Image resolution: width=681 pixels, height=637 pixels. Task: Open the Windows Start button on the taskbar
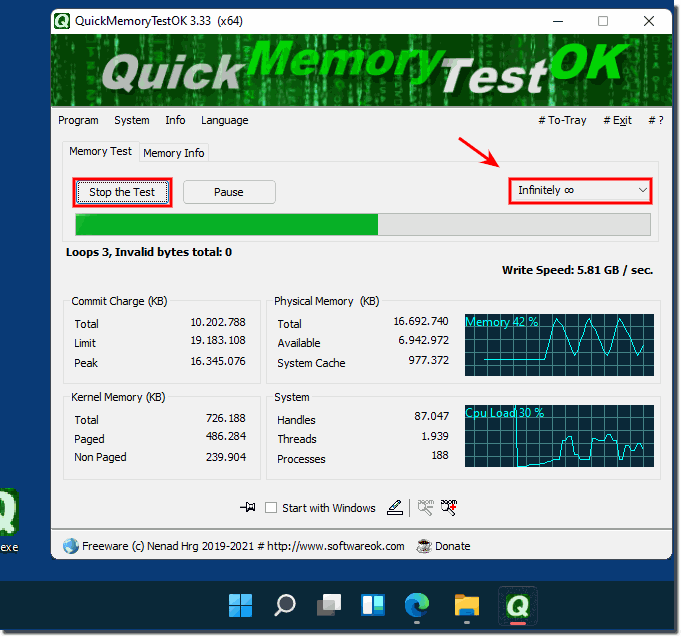point(240,605)
